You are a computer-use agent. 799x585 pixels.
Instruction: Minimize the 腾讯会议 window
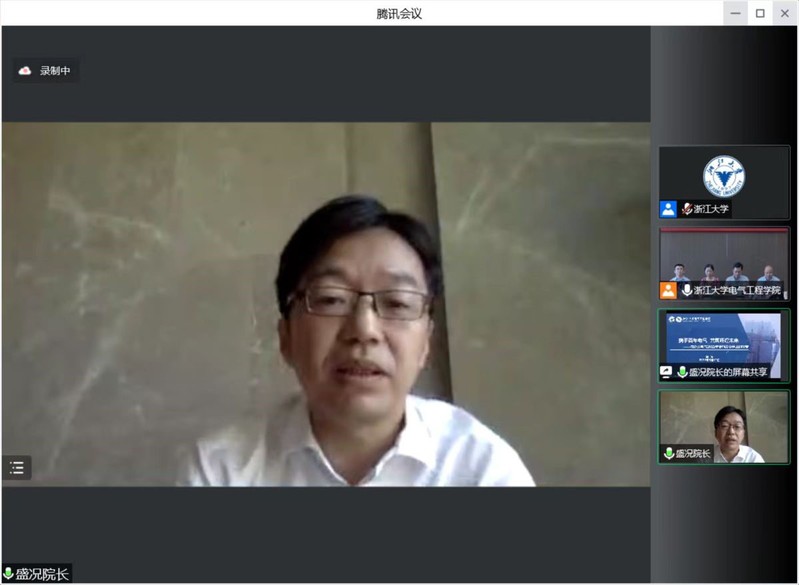(735, 13)
